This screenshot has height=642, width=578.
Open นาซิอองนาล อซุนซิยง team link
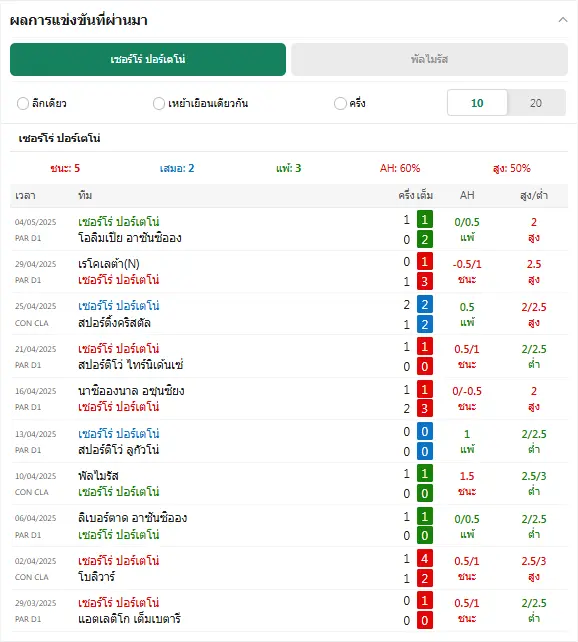click(x=131, y=391)
